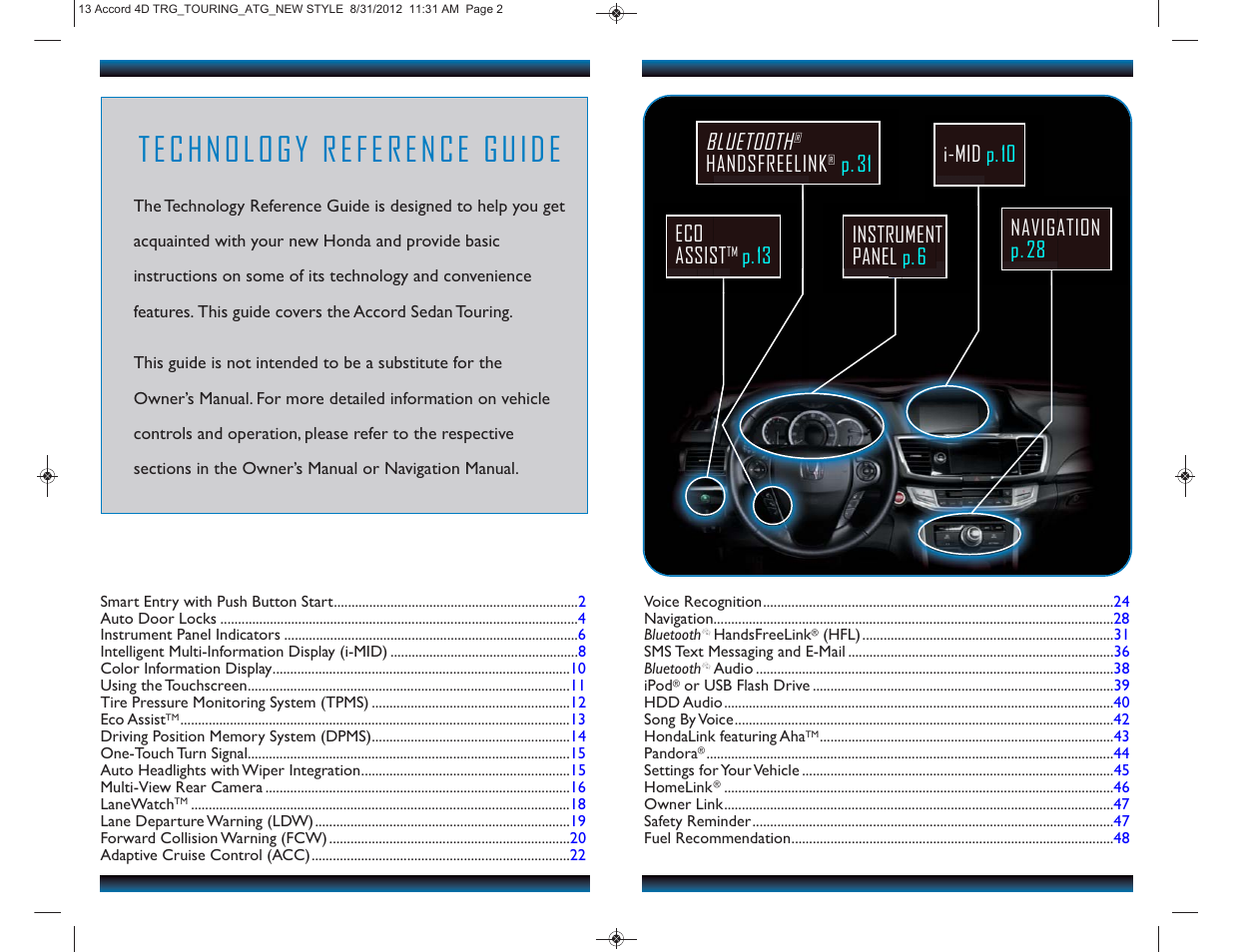Click the Technology Reference Guide title

point(350,150)
